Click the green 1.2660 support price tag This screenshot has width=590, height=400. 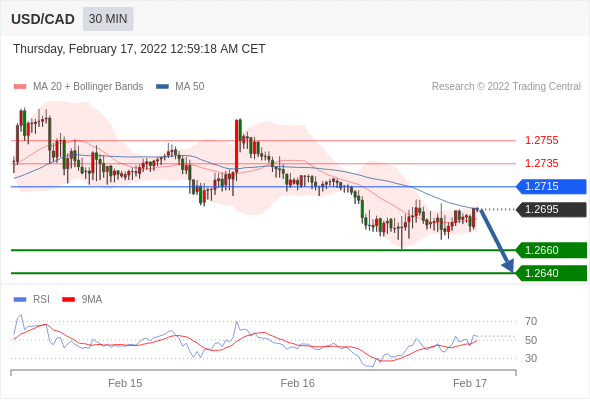point(551,250)
